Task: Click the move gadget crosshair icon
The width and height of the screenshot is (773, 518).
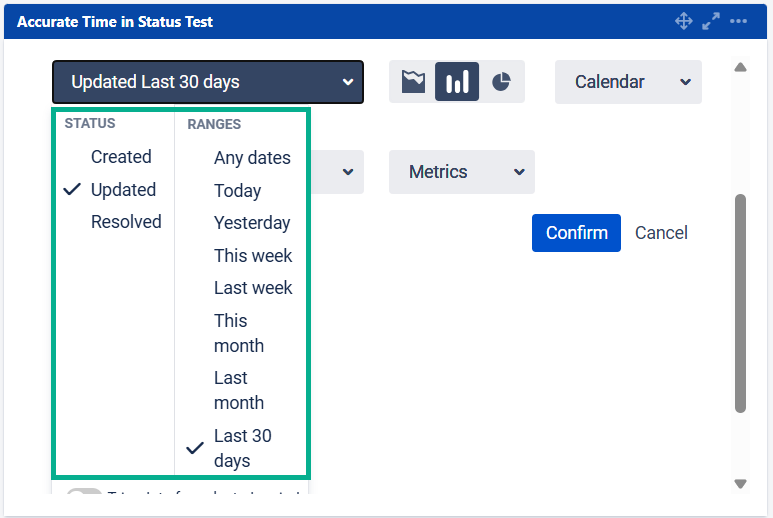Action: (x=684, y=21)
